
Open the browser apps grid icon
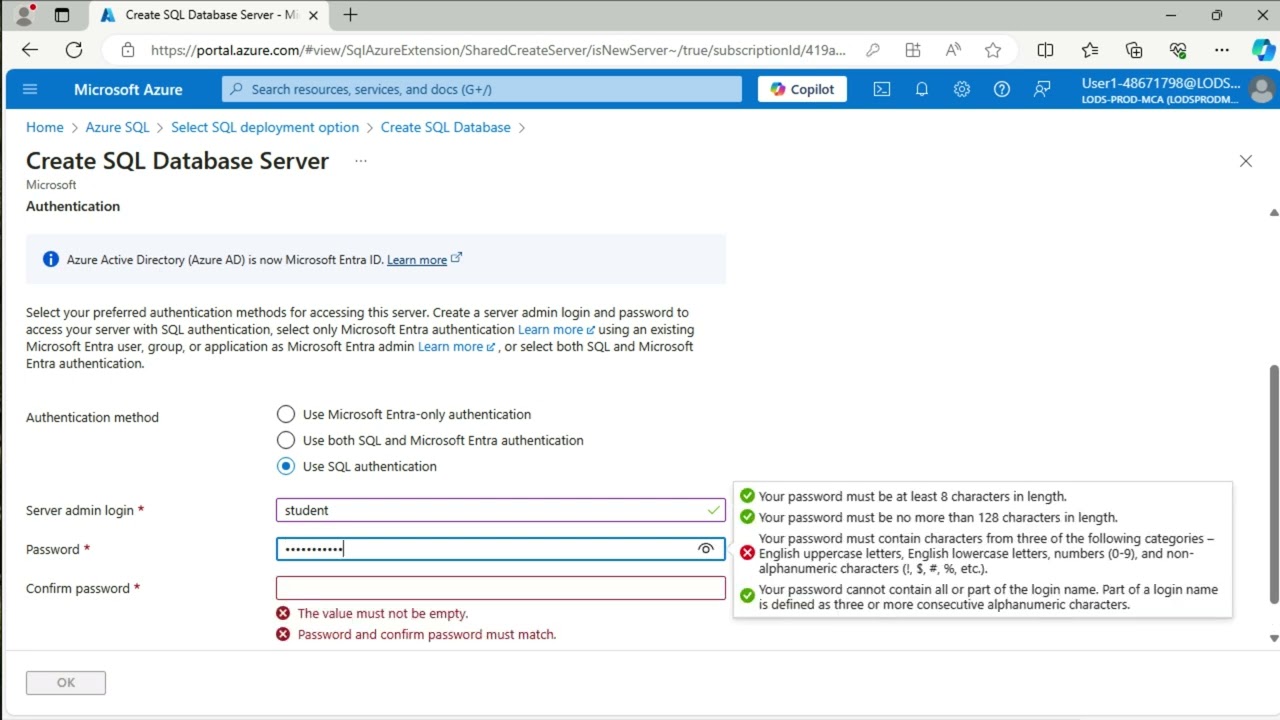click(913, 50)
